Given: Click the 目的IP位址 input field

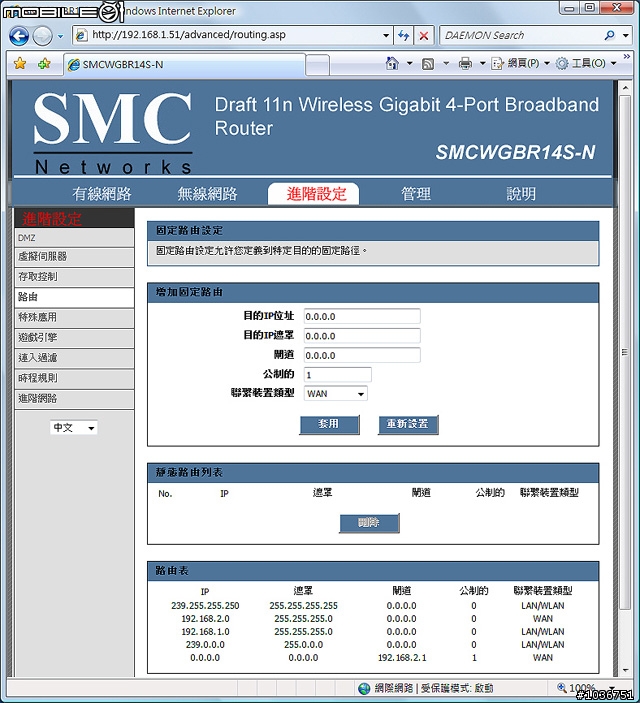Looking at the screenshot, I should pyautogui.click(x=362, y=316).
